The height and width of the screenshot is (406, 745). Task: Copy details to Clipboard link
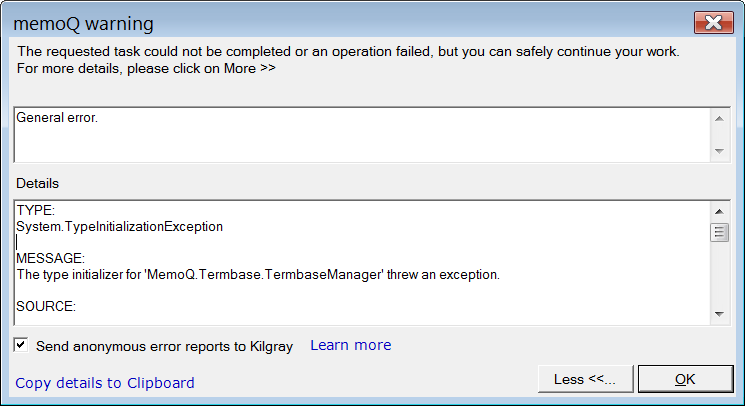[105, 383]
